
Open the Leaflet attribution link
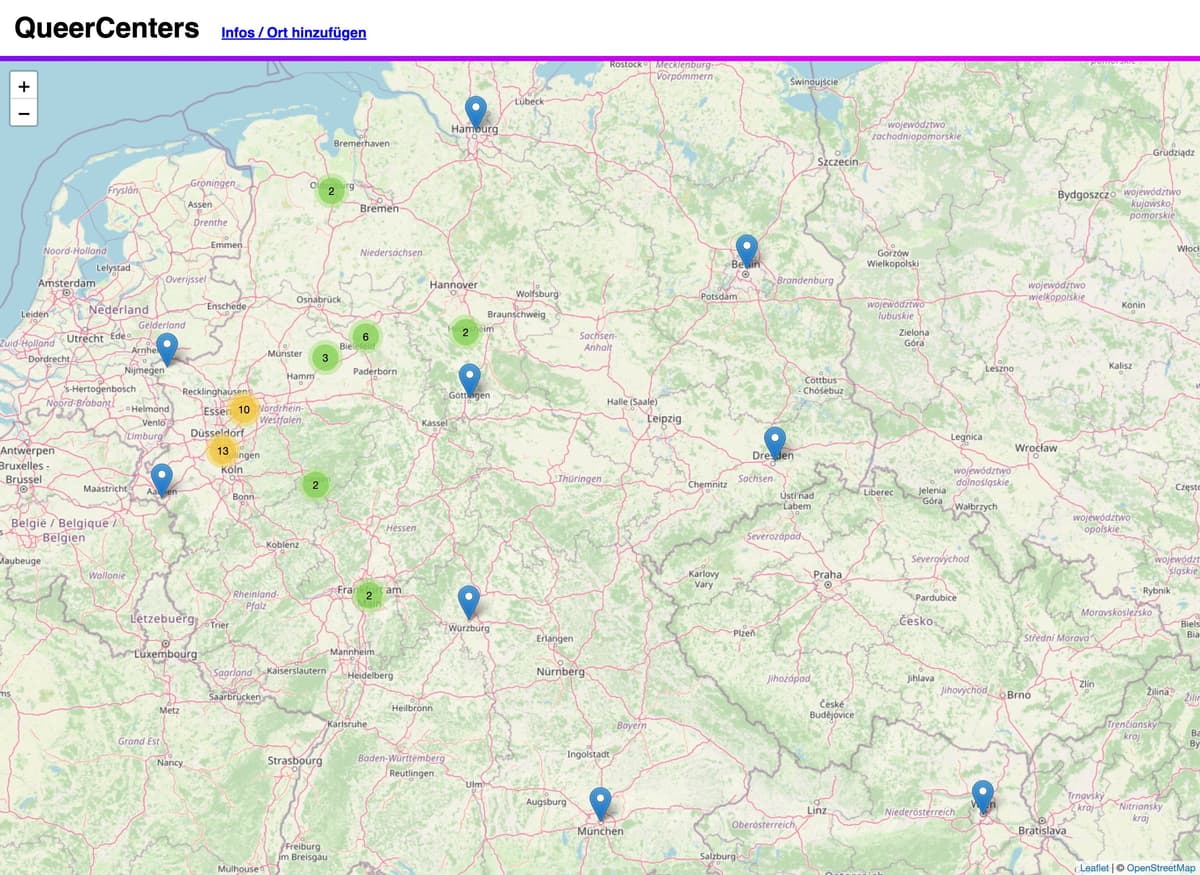(x=1095, y=868)
